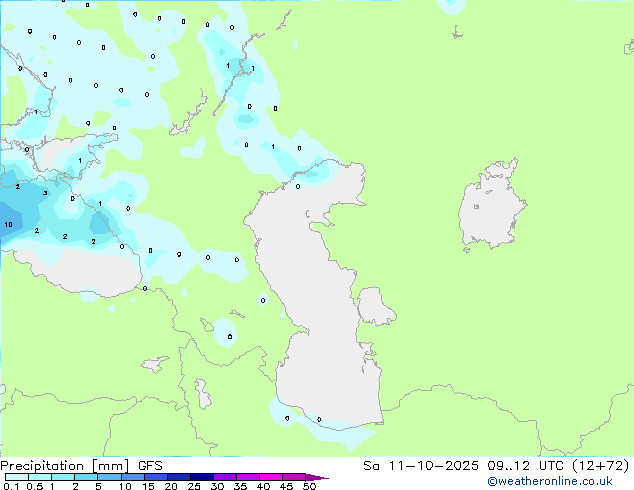Click the '10' precipitation value on the map
Screen dimensions: 634x490
click(8, 224)
